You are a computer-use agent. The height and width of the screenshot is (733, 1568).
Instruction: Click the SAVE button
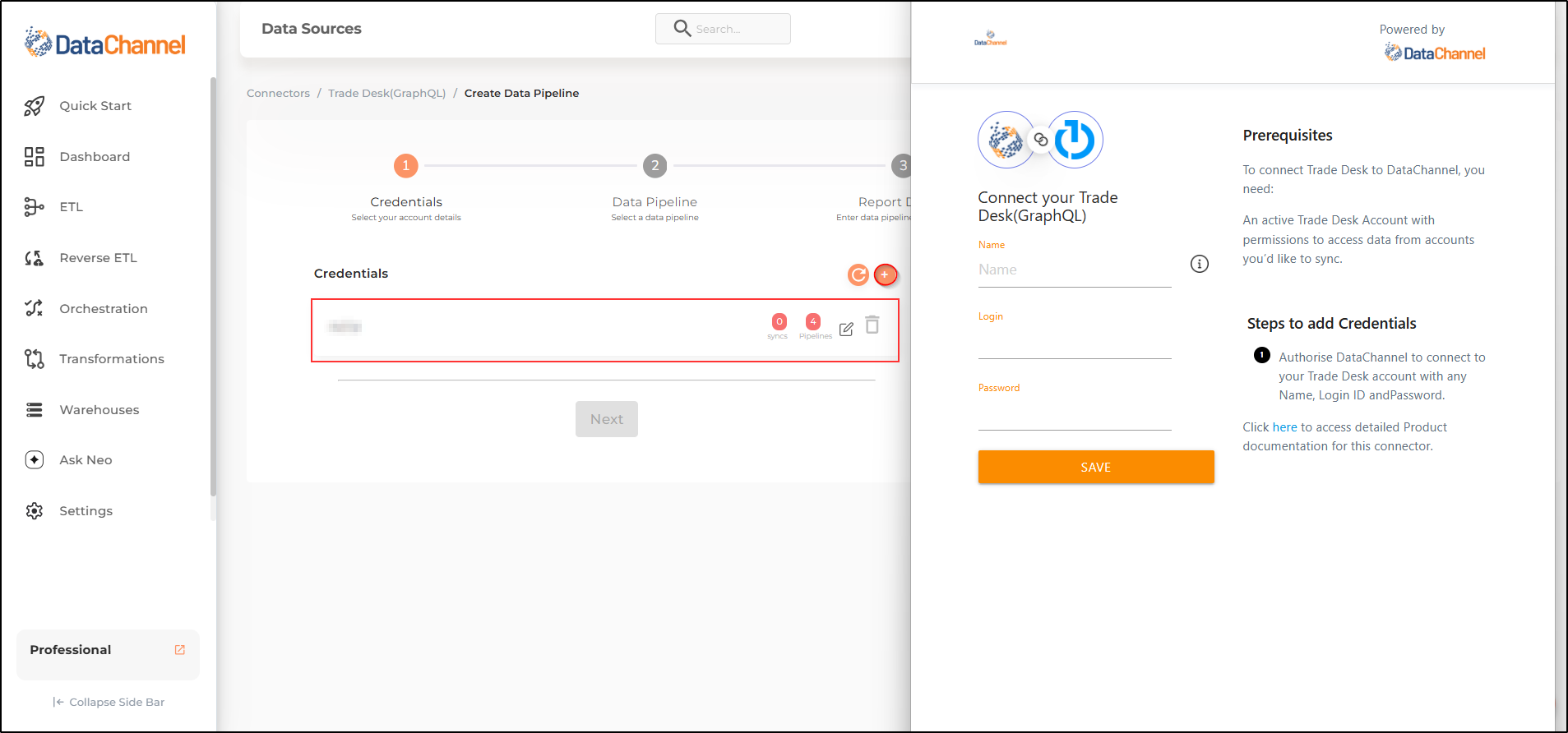(1096, 467)
